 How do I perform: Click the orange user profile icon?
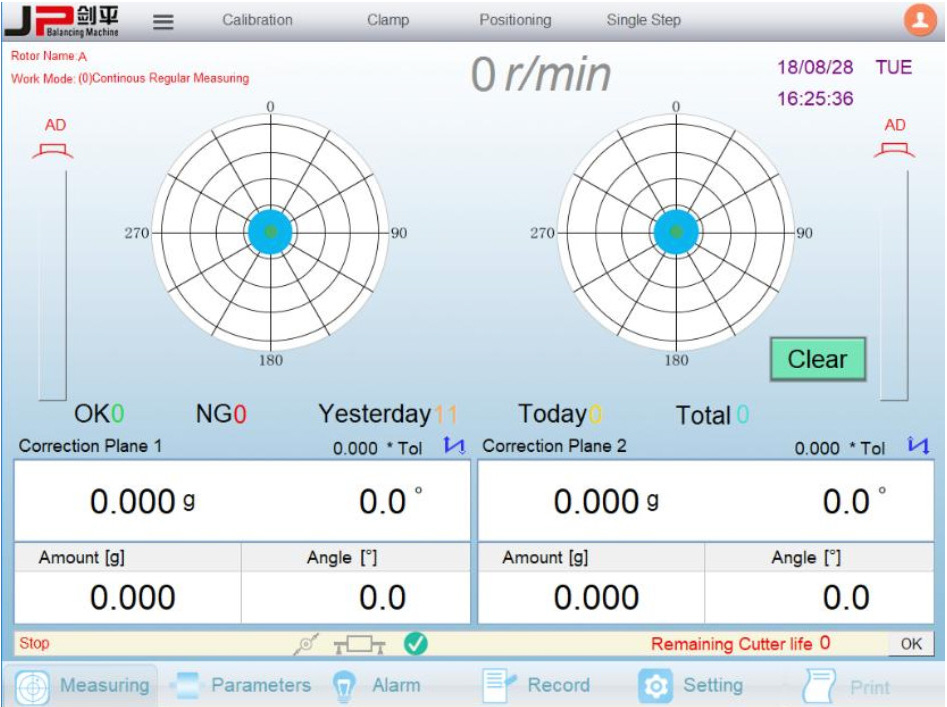tap(919, 21)
